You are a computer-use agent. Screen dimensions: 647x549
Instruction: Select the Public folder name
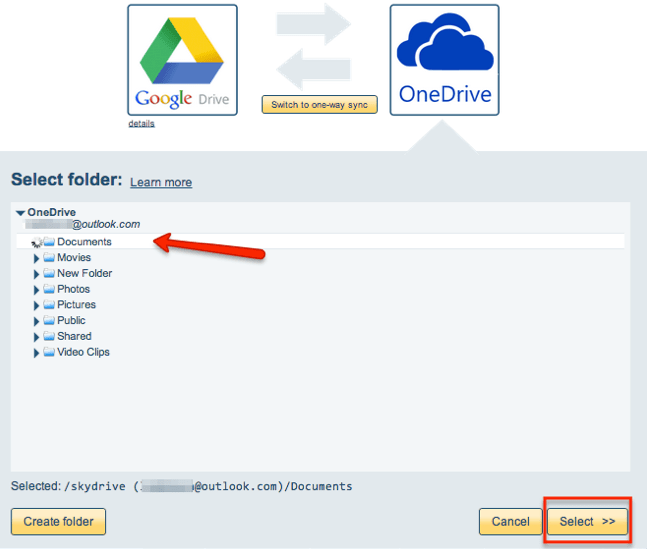click(71, 320)
